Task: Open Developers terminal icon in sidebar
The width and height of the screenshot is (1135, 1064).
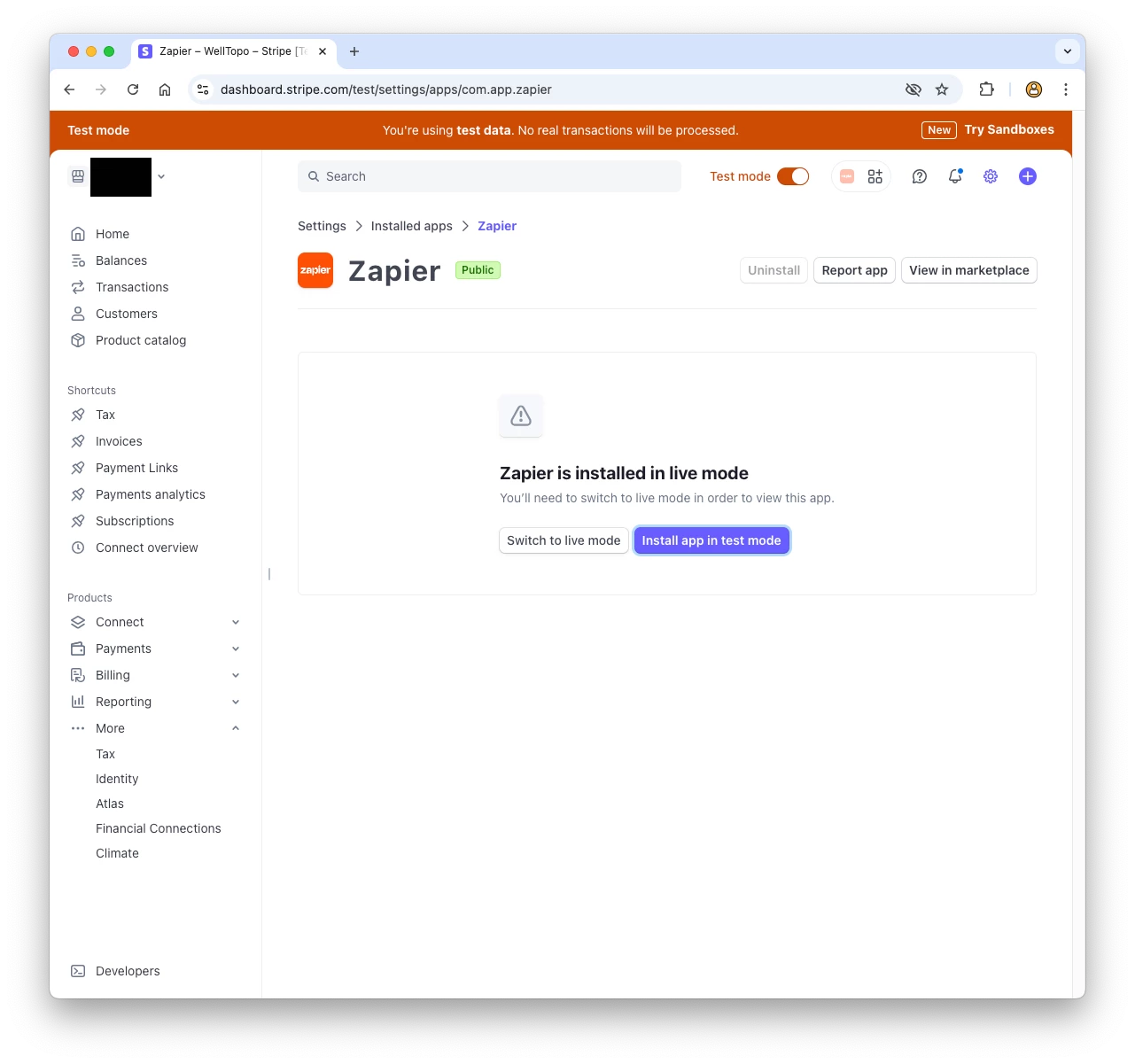Action: 78,971
